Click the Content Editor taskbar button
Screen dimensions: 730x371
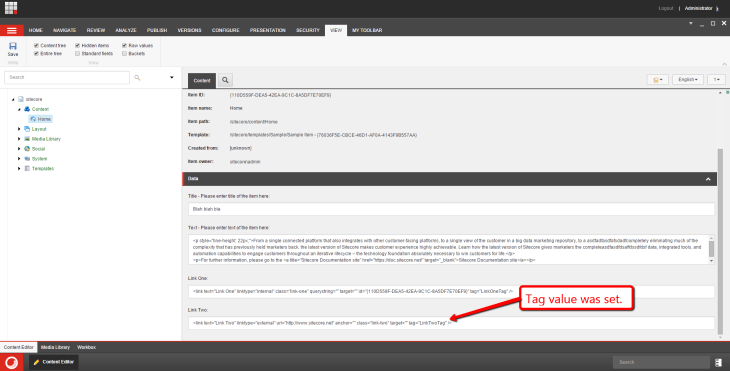click(54, 362)
